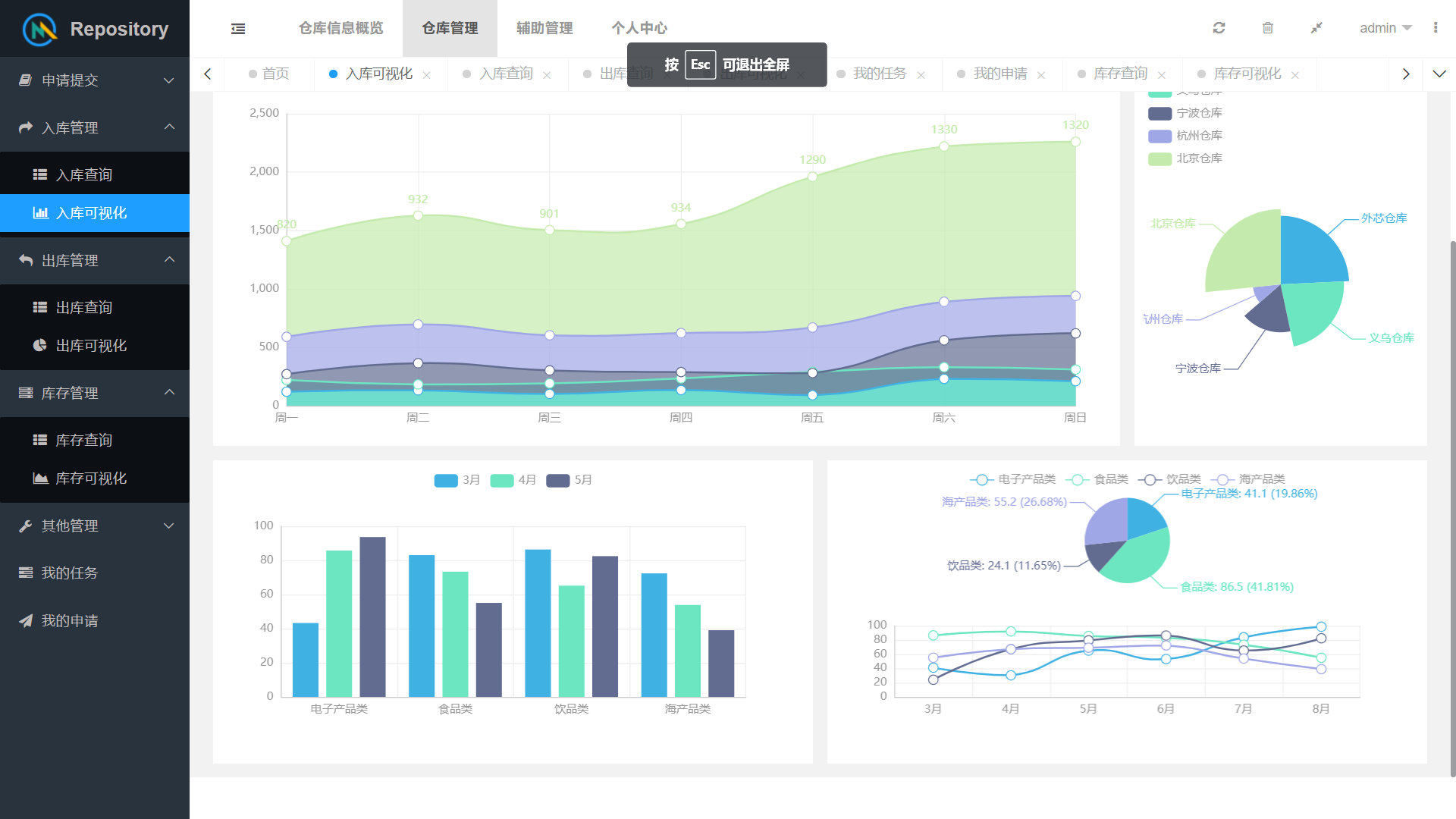Open 我的任务 in the sidebar
Image resolution: width=1456 pixels, height=819 pixels.
coord(70,573)
